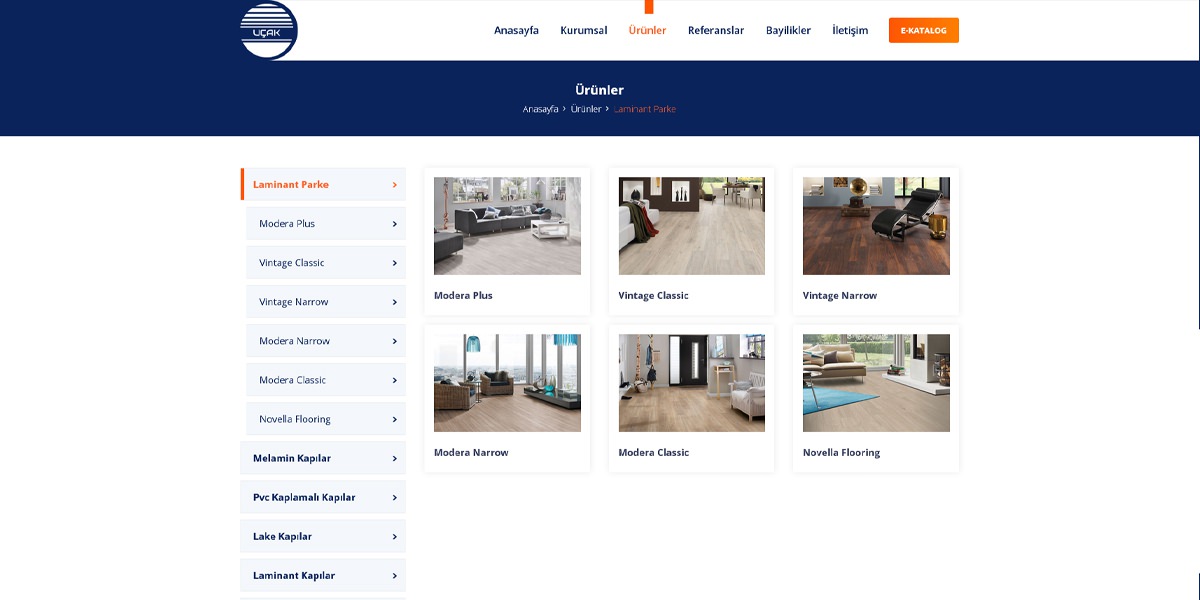Viewport: 1200px width, 600px height.
Task: Open Modera Narrow in the sidebar
Action: pos(326,340)
